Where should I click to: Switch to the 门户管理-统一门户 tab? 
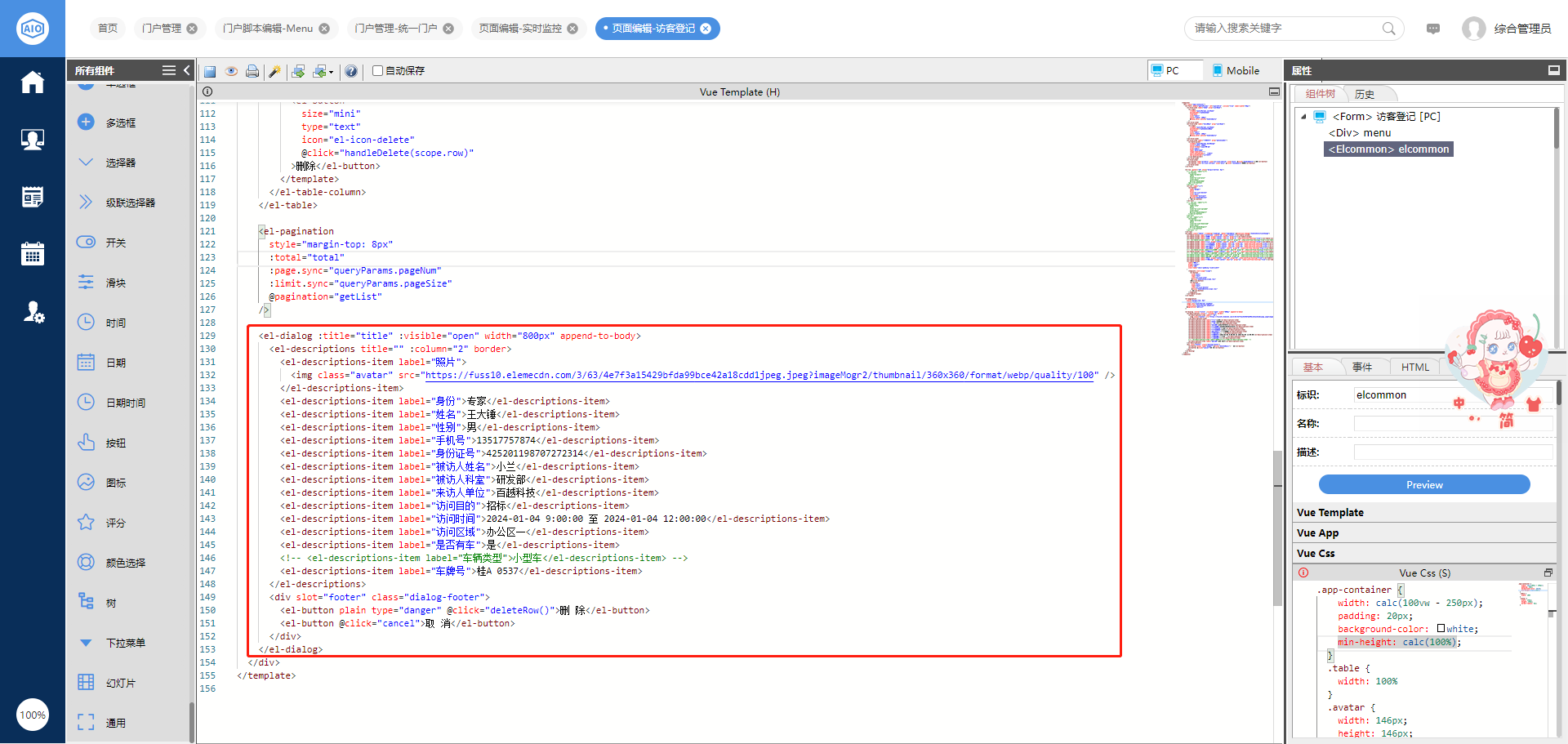396,29
